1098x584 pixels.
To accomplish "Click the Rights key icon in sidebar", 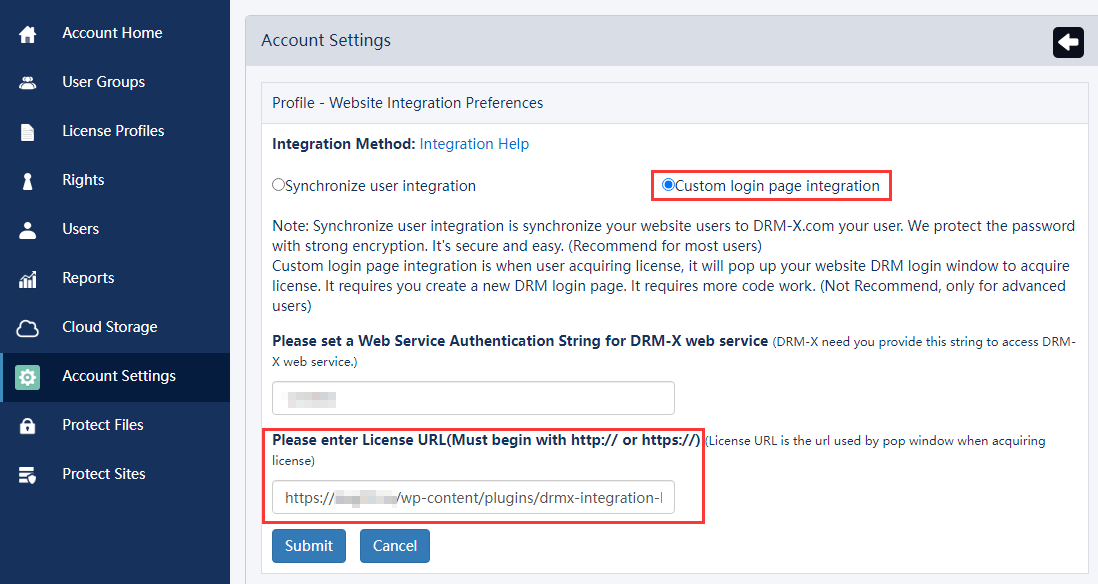I will [x=26, y=179].
